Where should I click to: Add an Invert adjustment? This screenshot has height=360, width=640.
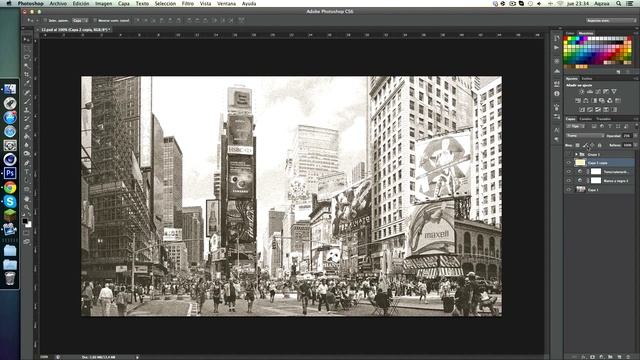click(582, 110)
